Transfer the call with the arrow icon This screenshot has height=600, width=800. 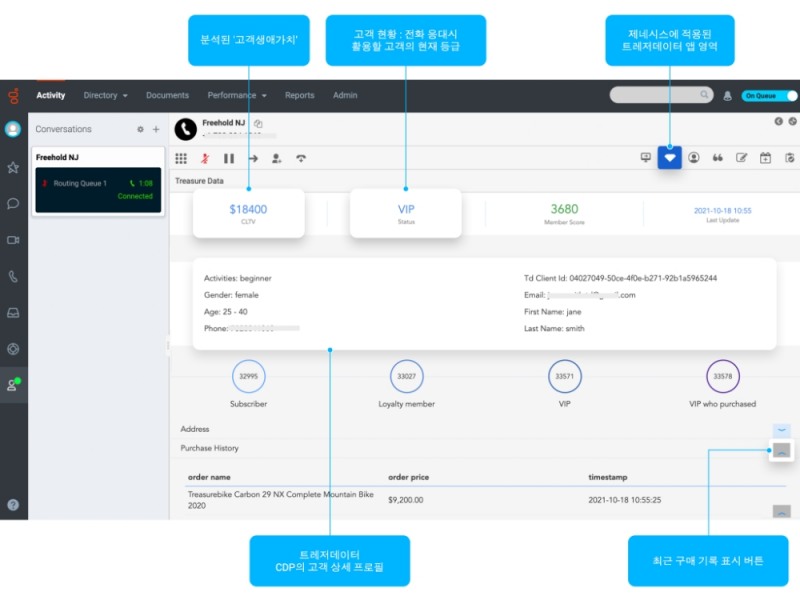click(x=253, y=158)
